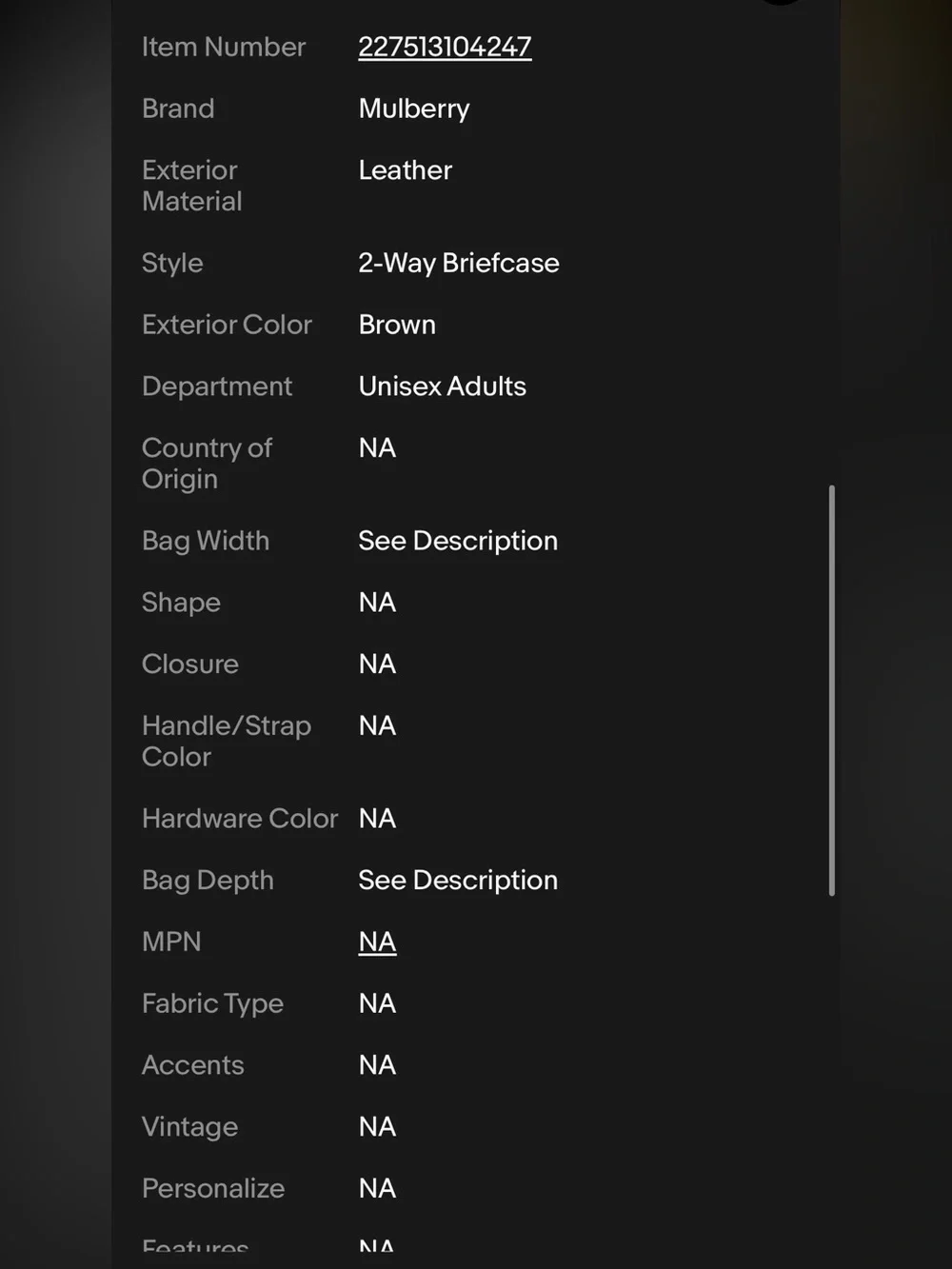
Task: Click the Exterior Material value Leather
Action: (x=406, y=170)
